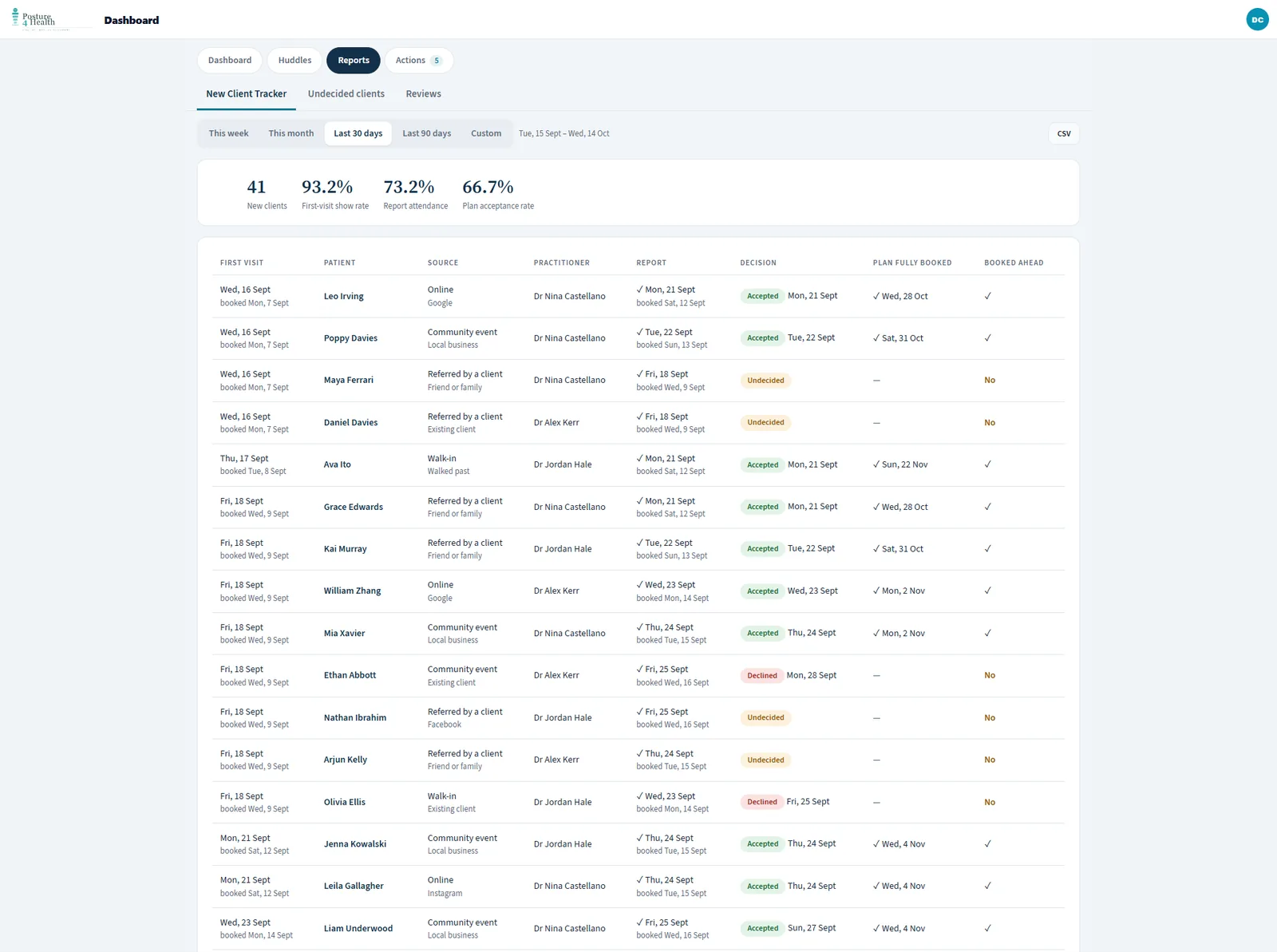Viewport: 1277px width, 952px height.
Task: Click the Booked Ahead column header
Action: click(1014, 263)
